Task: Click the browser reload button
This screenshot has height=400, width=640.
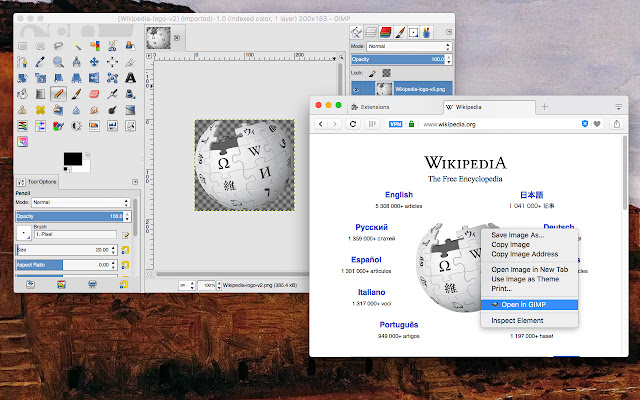Action: pos(353,124)
